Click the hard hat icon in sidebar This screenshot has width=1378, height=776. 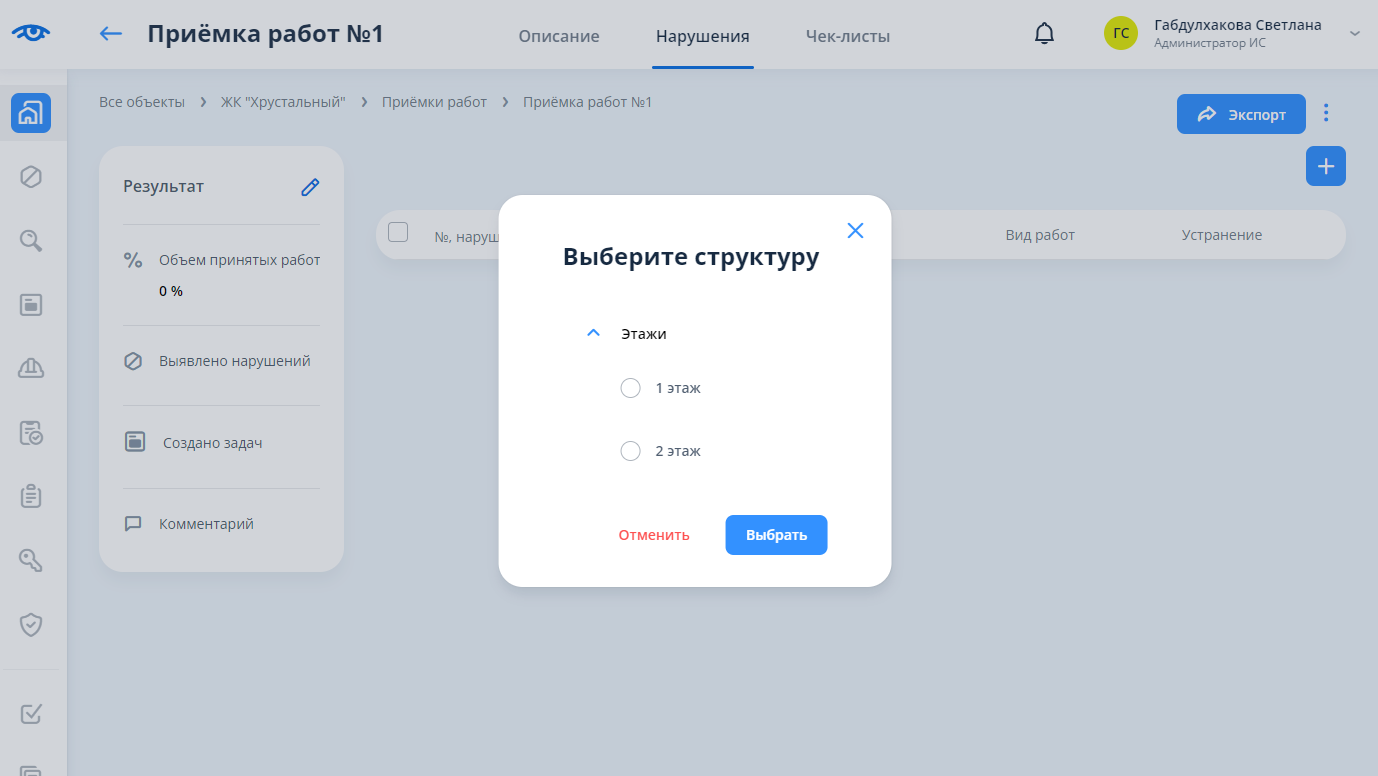tap(31, 368)
